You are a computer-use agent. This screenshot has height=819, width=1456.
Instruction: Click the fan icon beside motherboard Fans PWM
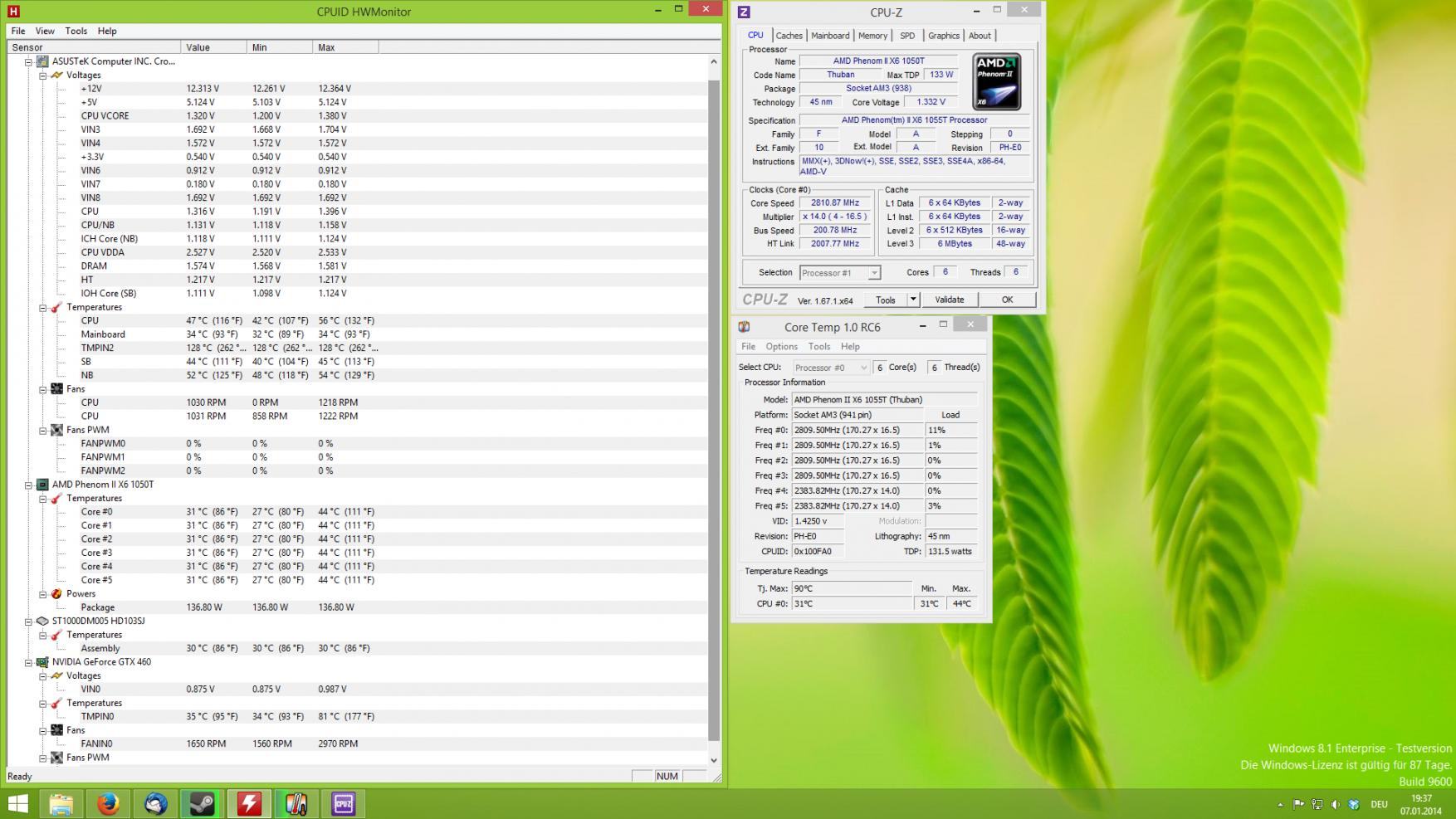[x=56, y=431]
